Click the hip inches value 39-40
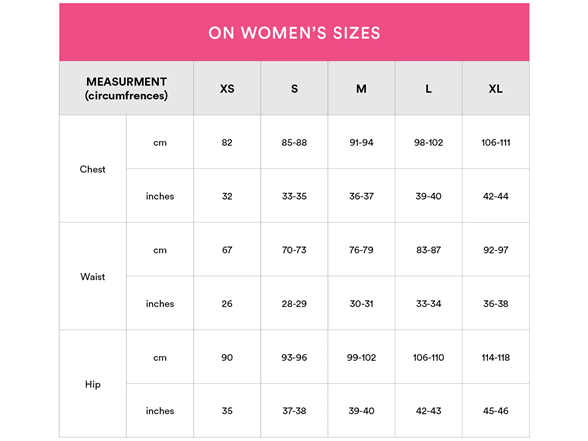Image resolution: width=588 pixels, height=441 pixels. 361,411
